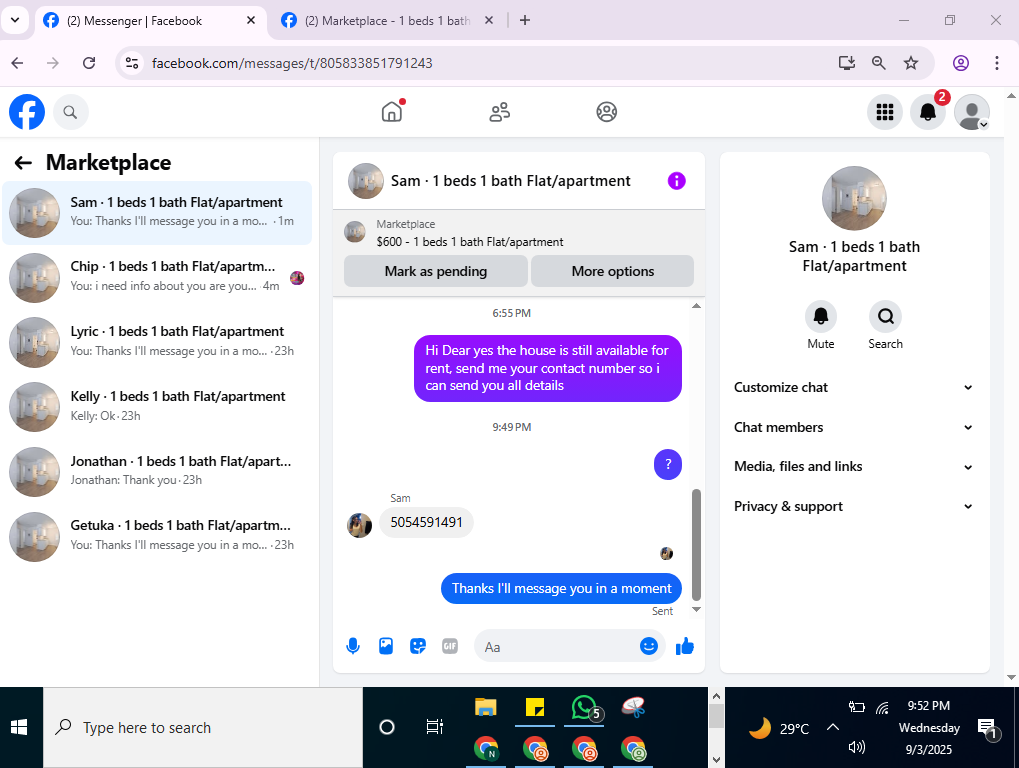Open the emoji picker smiley
The width and height of the screenshot is (1019, 768).
pos(649,646)
